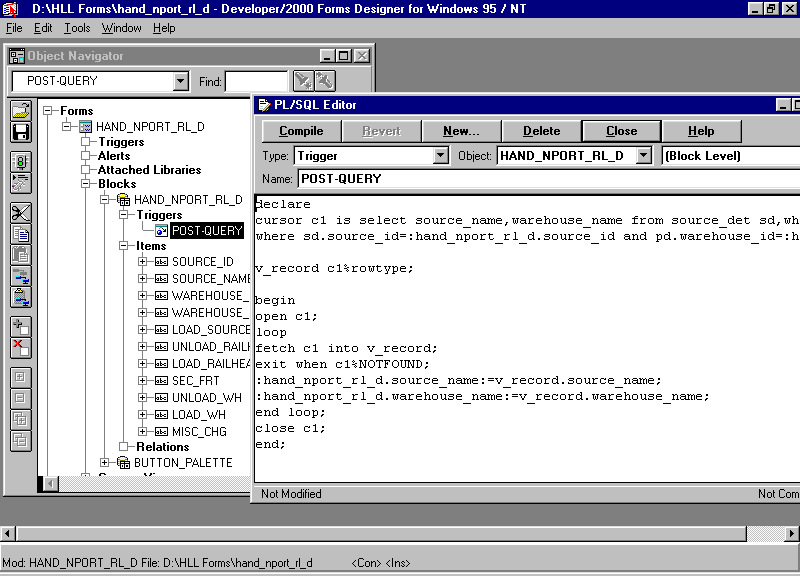Save the current form
This screenshot has width=800, height=576.
coord(20,134)
